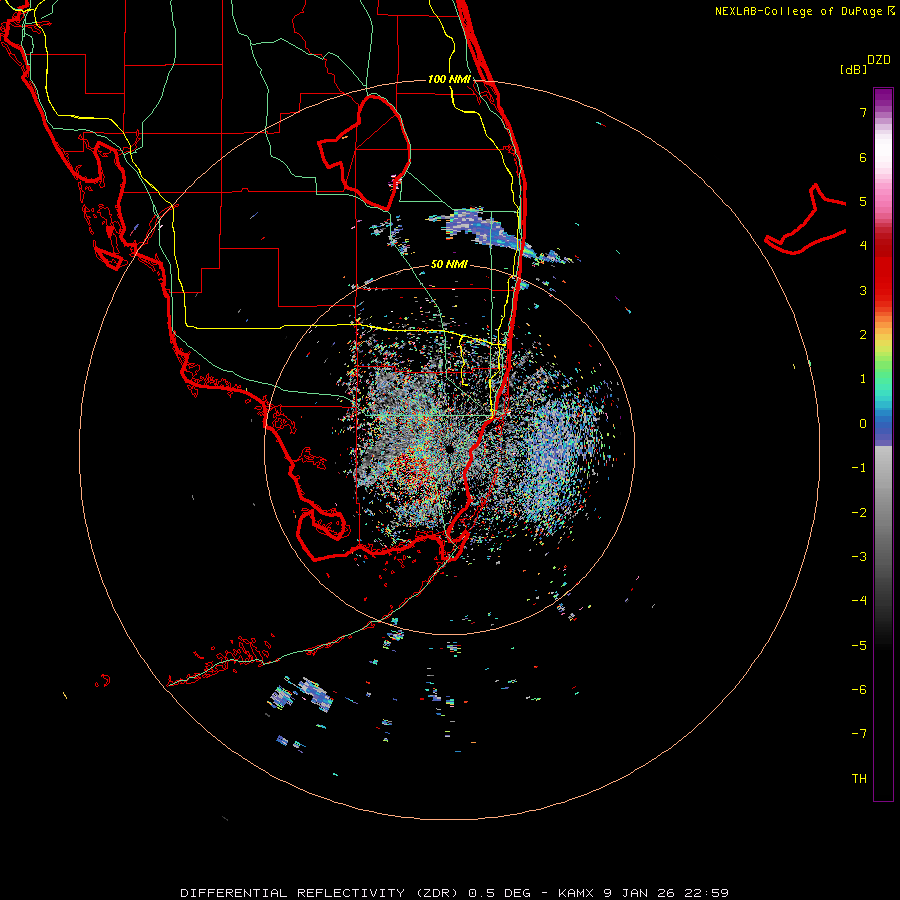
Task: Click the -2 value on the color scale
Action: [x=859, y=513]
